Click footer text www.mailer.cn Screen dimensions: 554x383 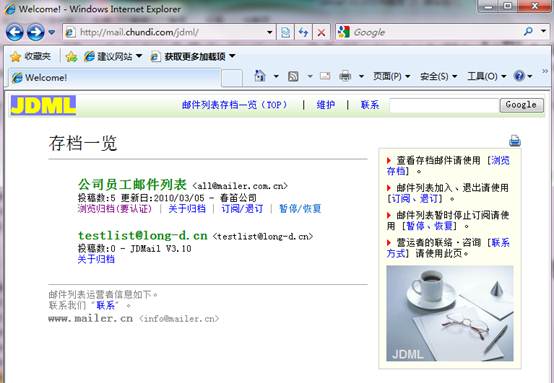90,318
